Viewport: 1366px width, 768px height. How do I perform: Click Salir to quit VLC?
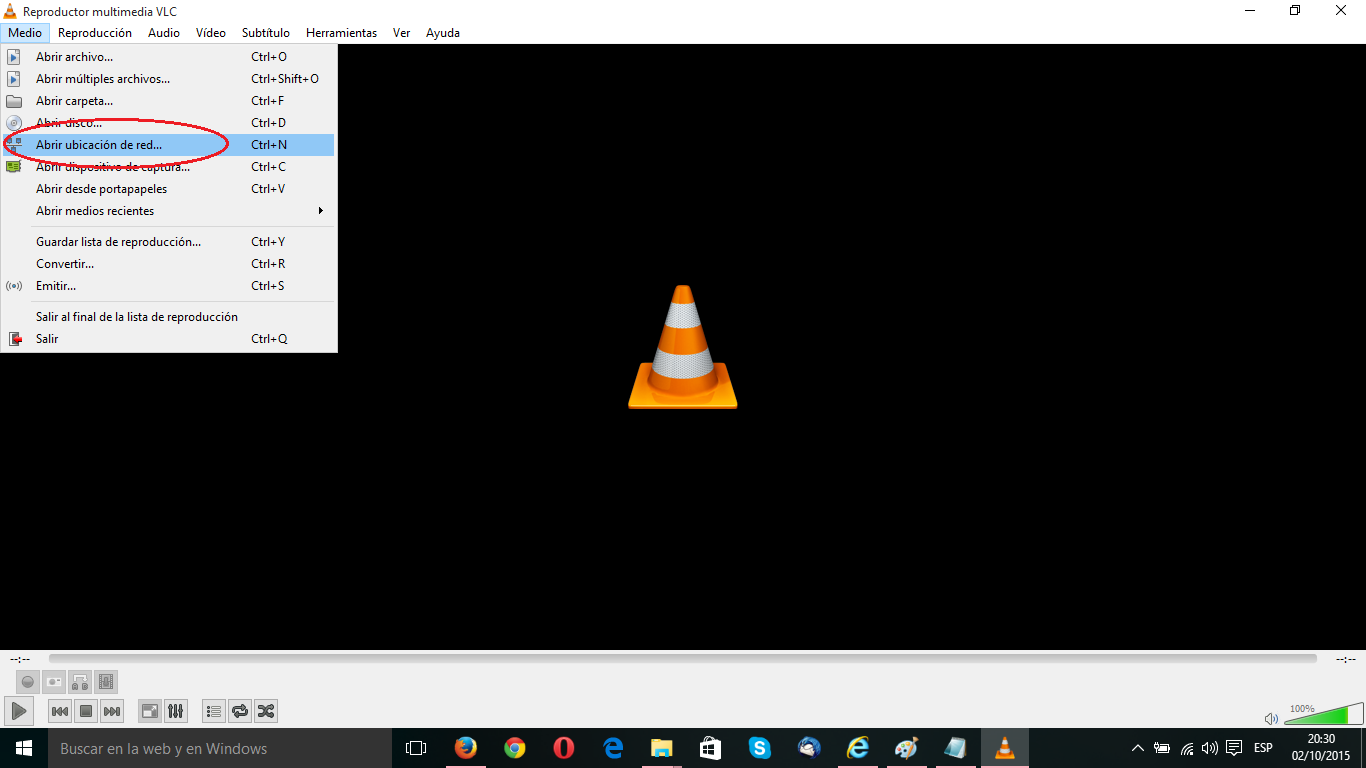pyautogui.click(x=169, y=339)
